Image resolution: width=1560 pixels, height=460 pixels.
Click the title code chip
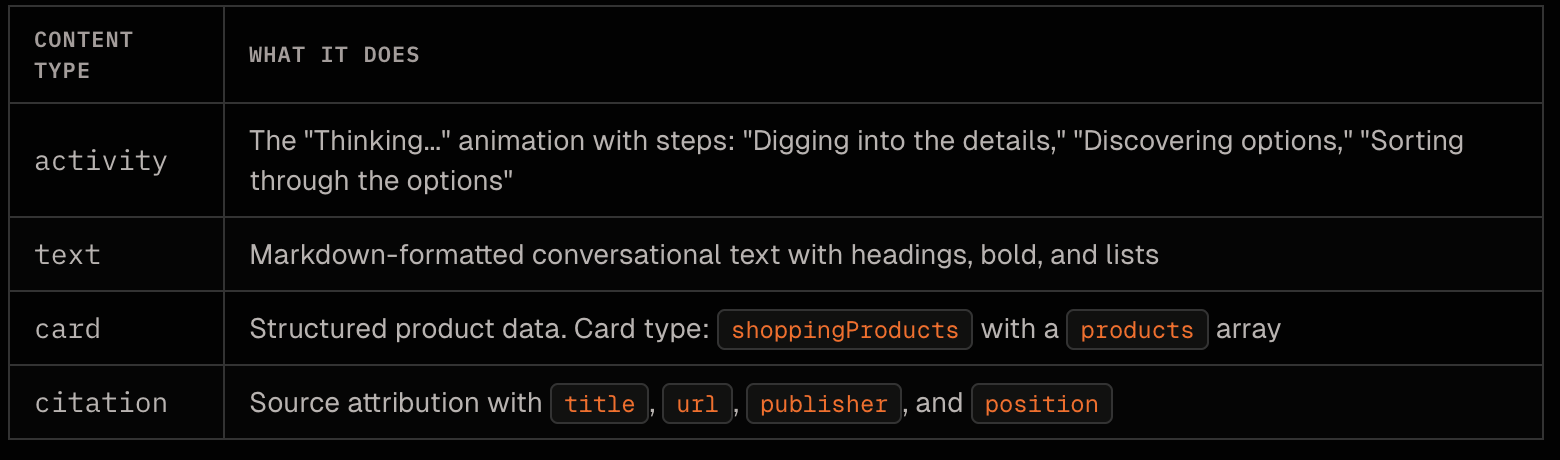coord(600,403)
